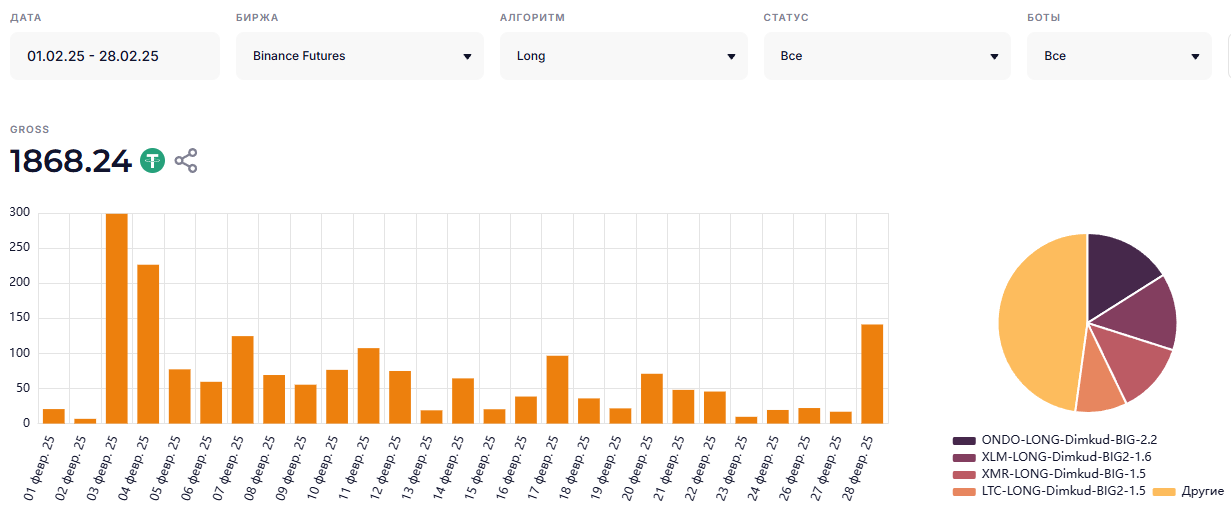Click LTC-LONG-Dimkud-BIG2-1.5 legend color swatch
1231x511 pixels.
coord(964,491)
